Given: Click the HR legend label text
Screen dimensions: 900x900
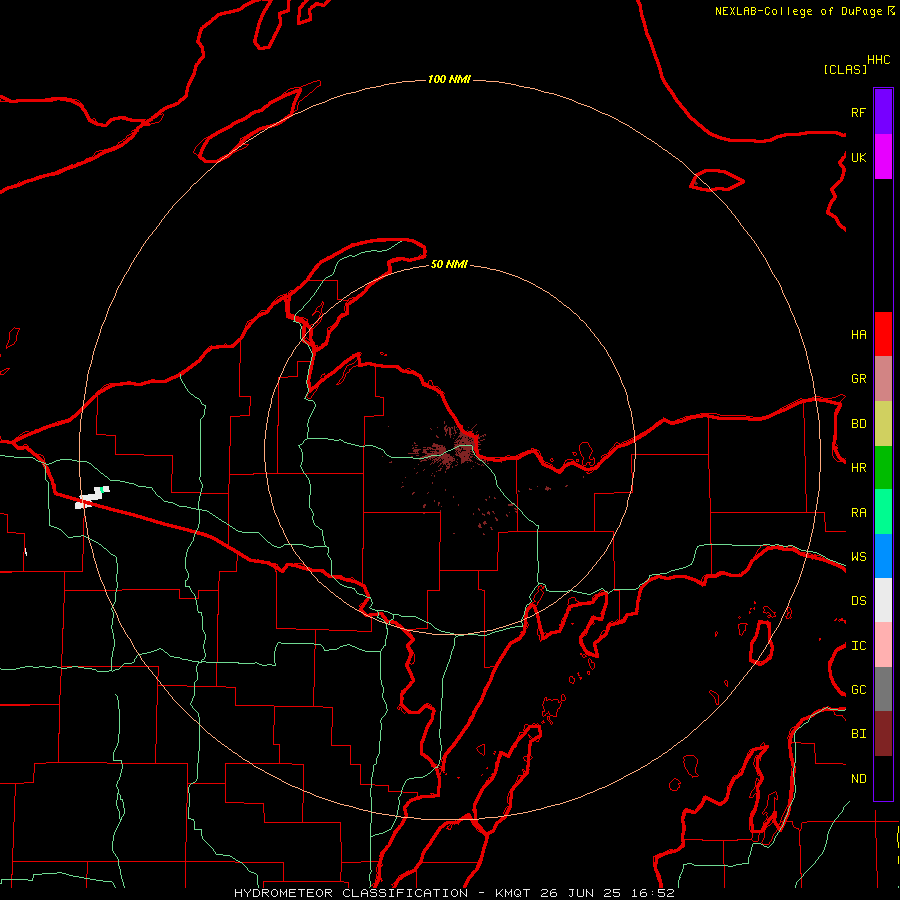Looking at the screenshot, I should point(858,468).
